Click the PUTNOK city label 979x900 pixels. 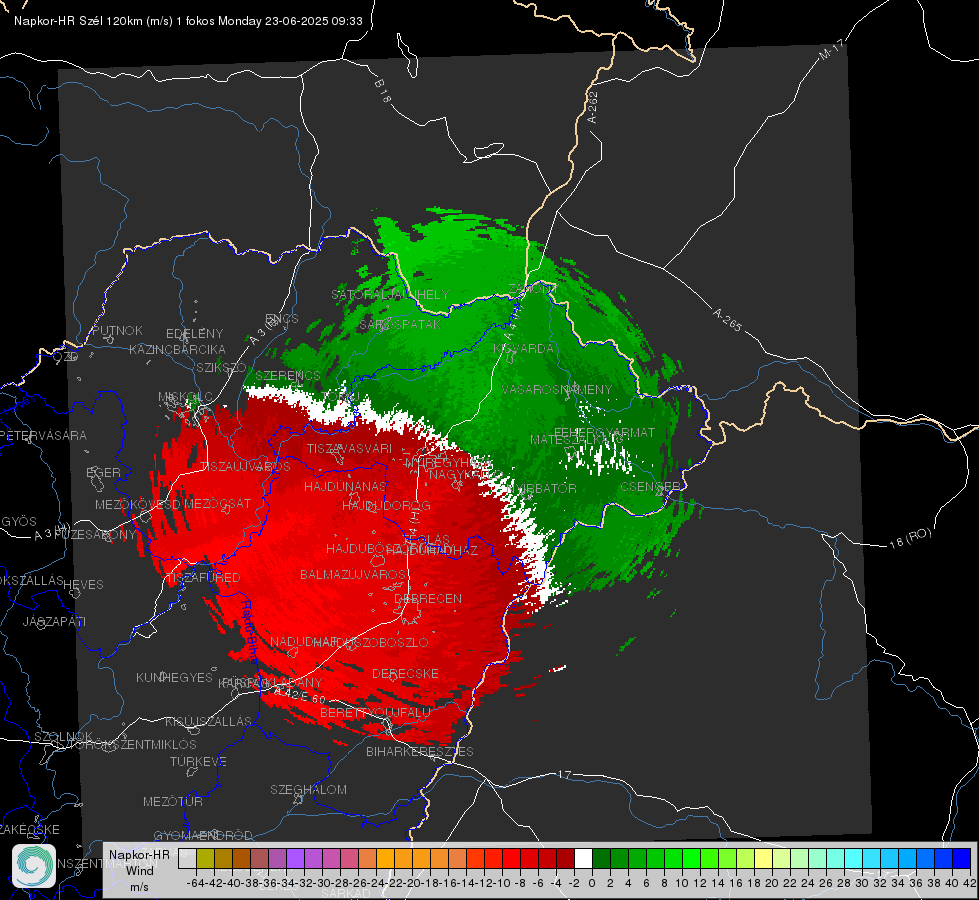(117, 330)
